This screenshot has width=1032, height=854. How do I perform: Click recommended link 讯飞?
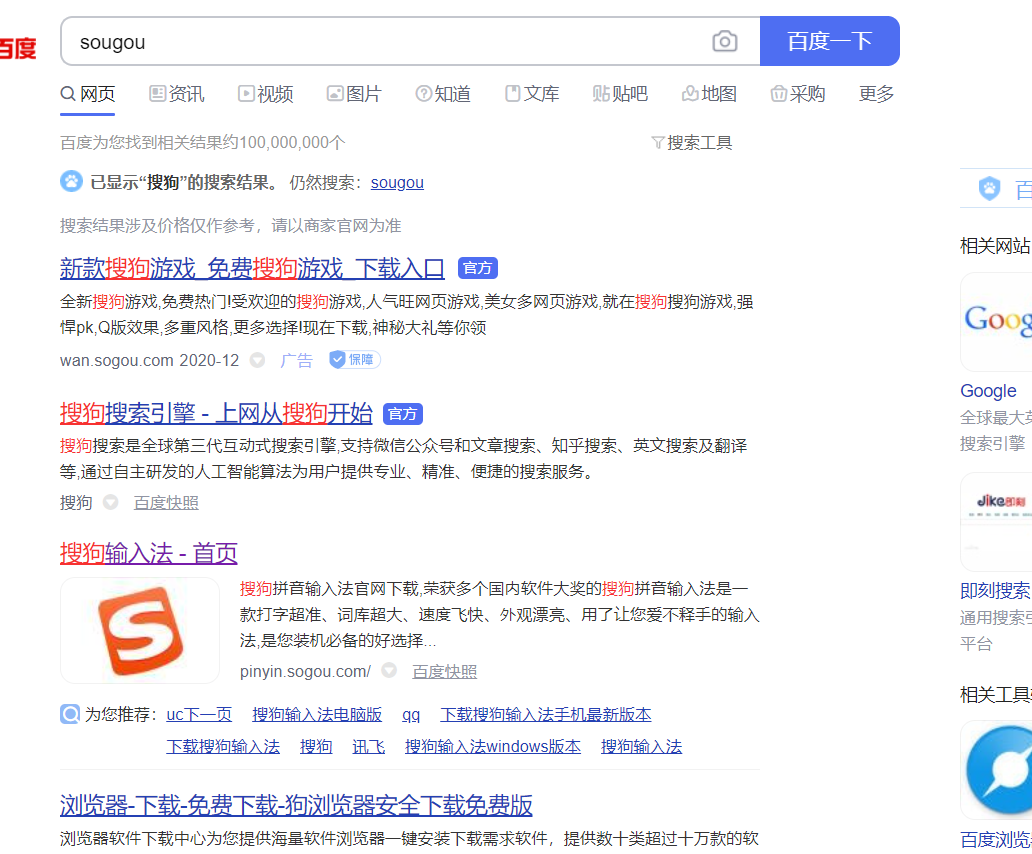(x=369, y=747)
